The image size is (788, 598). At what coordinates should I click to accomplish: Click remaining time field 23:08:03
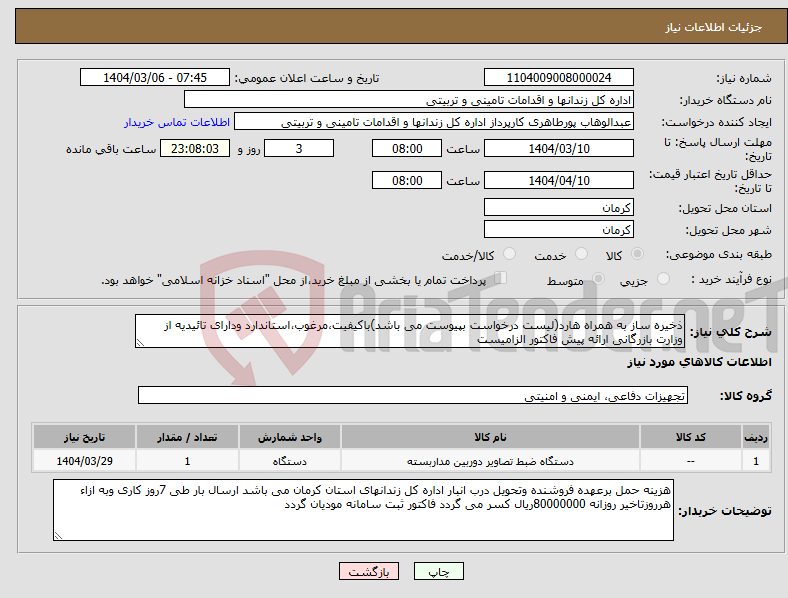[x=195, y=148]
